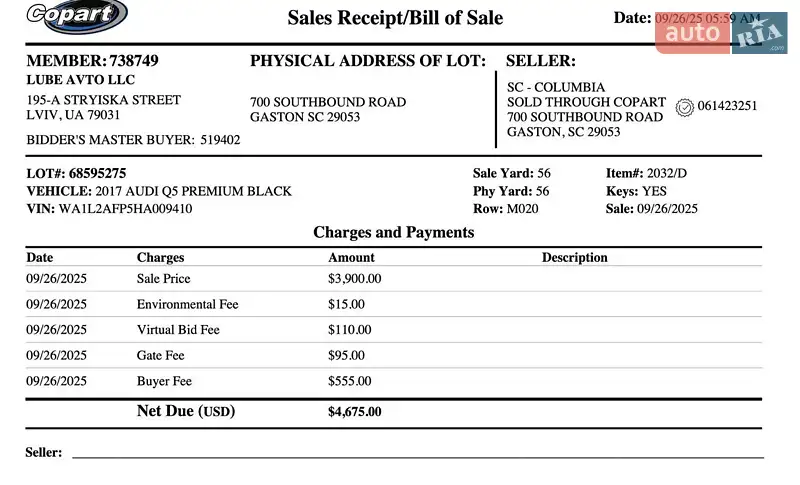Click the Keys: YES field
This screenshot has width=800, height=485.
(636, 191)
